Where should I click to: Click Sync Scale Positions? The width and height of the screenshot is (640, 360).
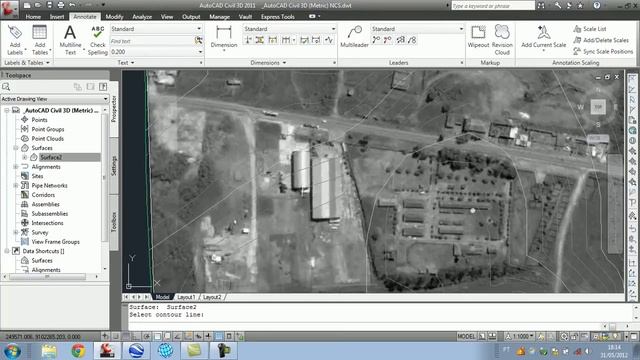pos(603,51)
